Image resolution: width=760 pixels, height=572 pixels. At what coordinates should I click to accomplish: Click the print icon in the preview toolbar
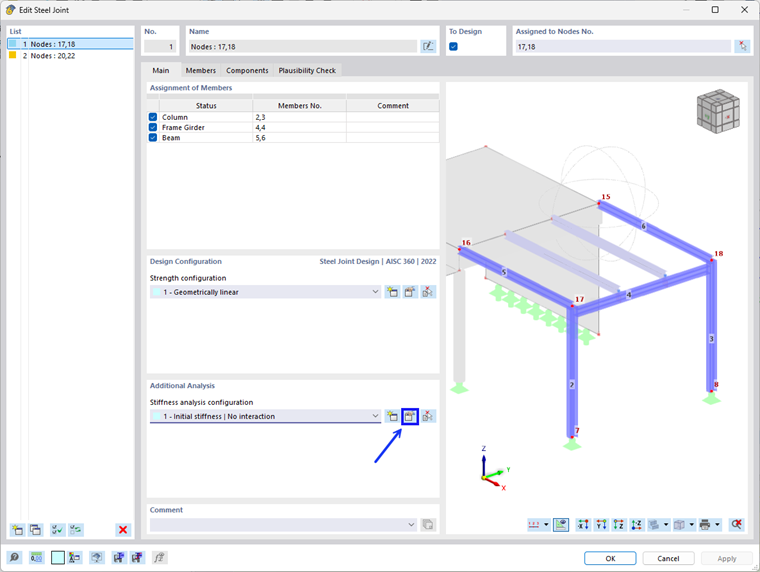point(705,524)
